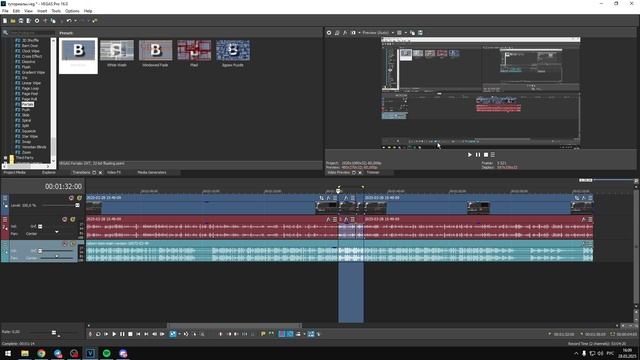The height and width of the screenshot is (360, 640).
Task: Save preview snapshot to file
Action: tap(420, 33)
